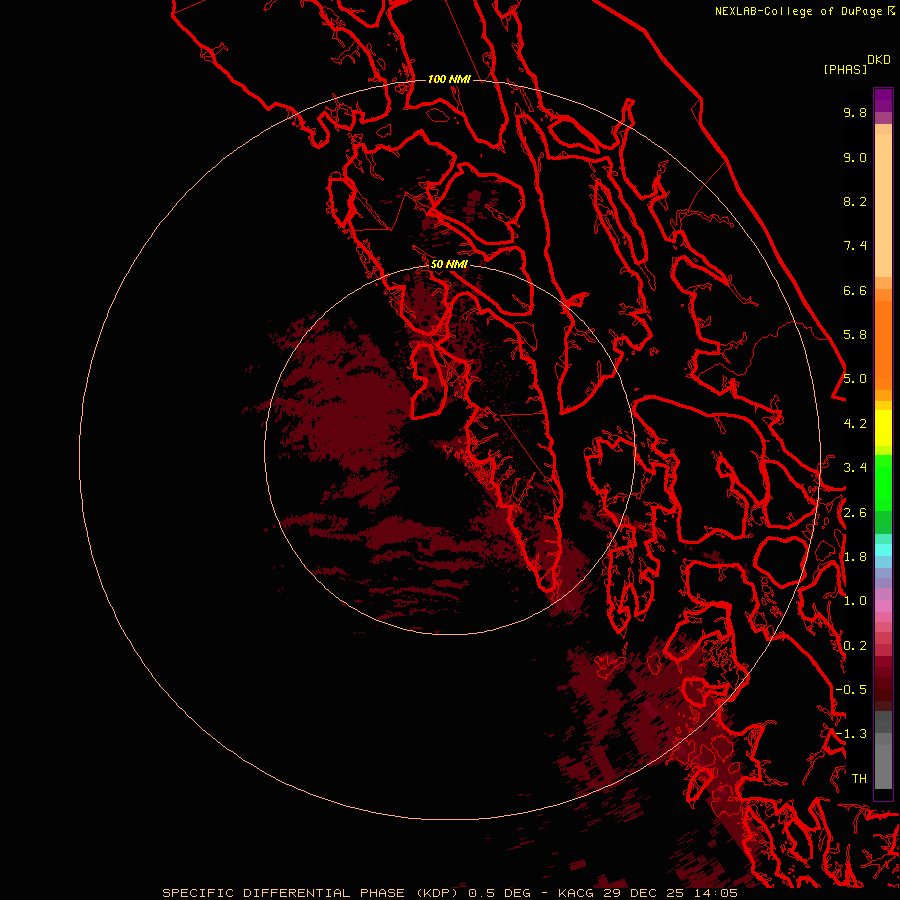Image resolution: width=900 pixels, height=900 pixels.
Task: Click the 7.4 scale value
Action: (855, 246)
